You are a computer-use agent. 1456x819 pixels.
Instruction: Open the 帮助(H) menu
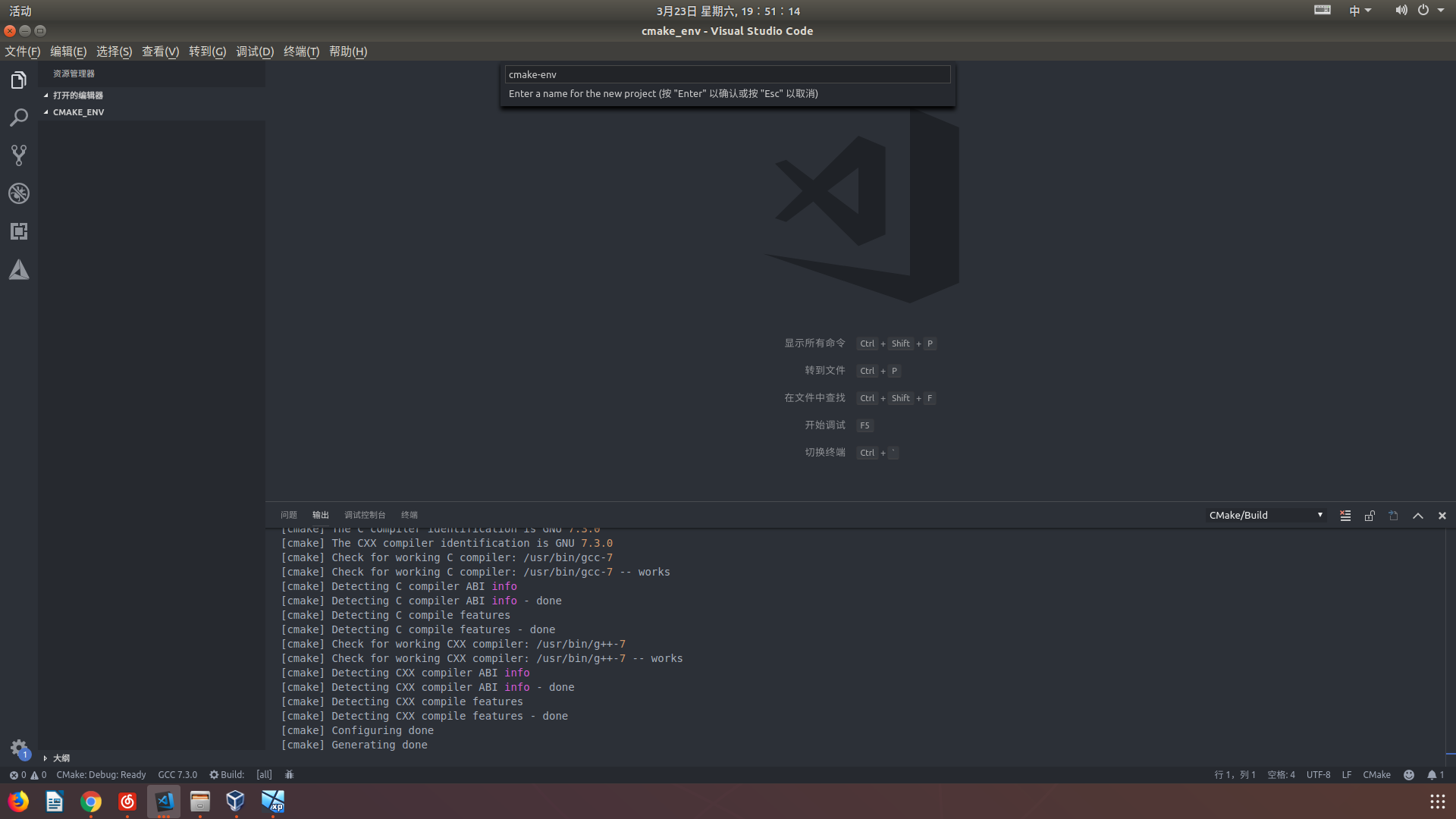coord(348,52)
